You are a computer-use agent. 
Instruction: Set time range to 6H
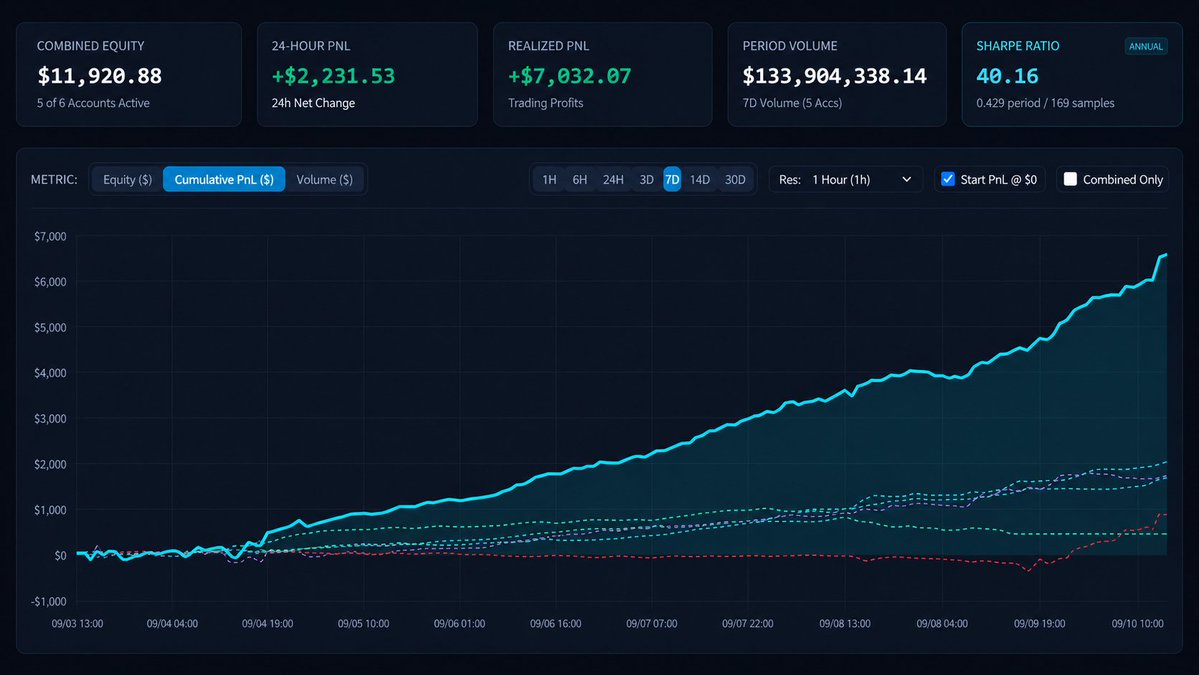click(x=580, y=180)
